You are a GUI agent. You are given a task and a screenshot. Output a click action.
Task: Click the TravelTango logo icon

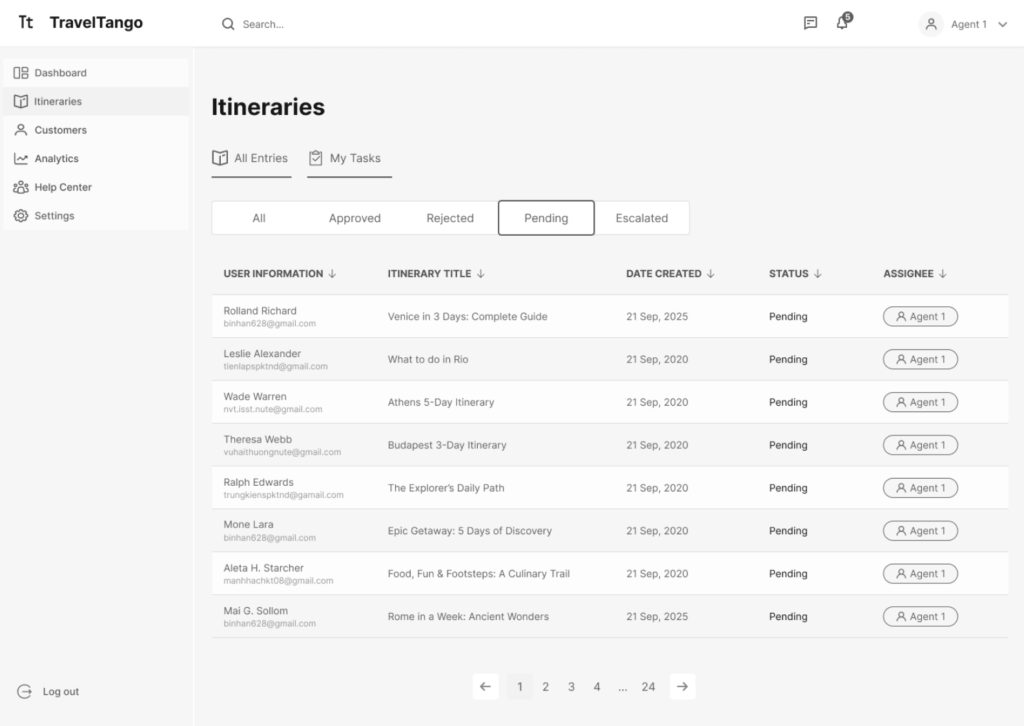point(26,23)
